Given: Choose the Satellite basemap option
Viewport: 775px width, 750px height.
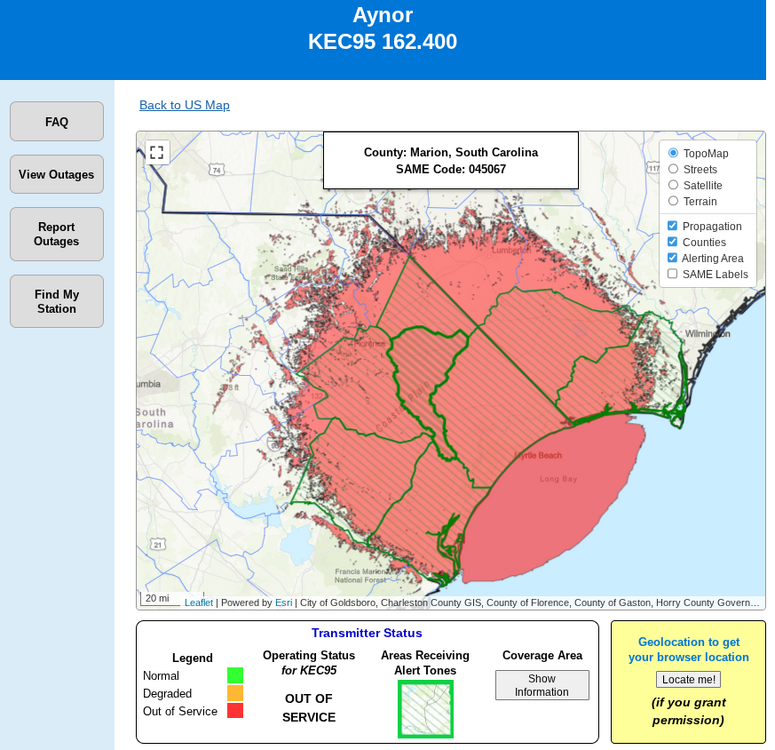Looking at the screenshot, I should click(x=673, y=185).
